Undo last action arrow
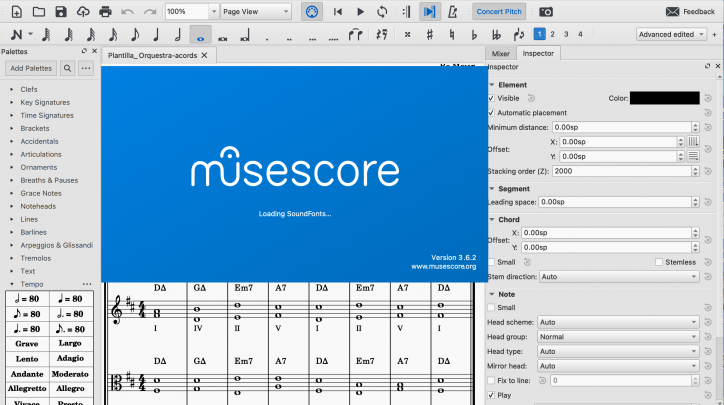This screenshot has width=724, height=405. (x=127, y=12)
